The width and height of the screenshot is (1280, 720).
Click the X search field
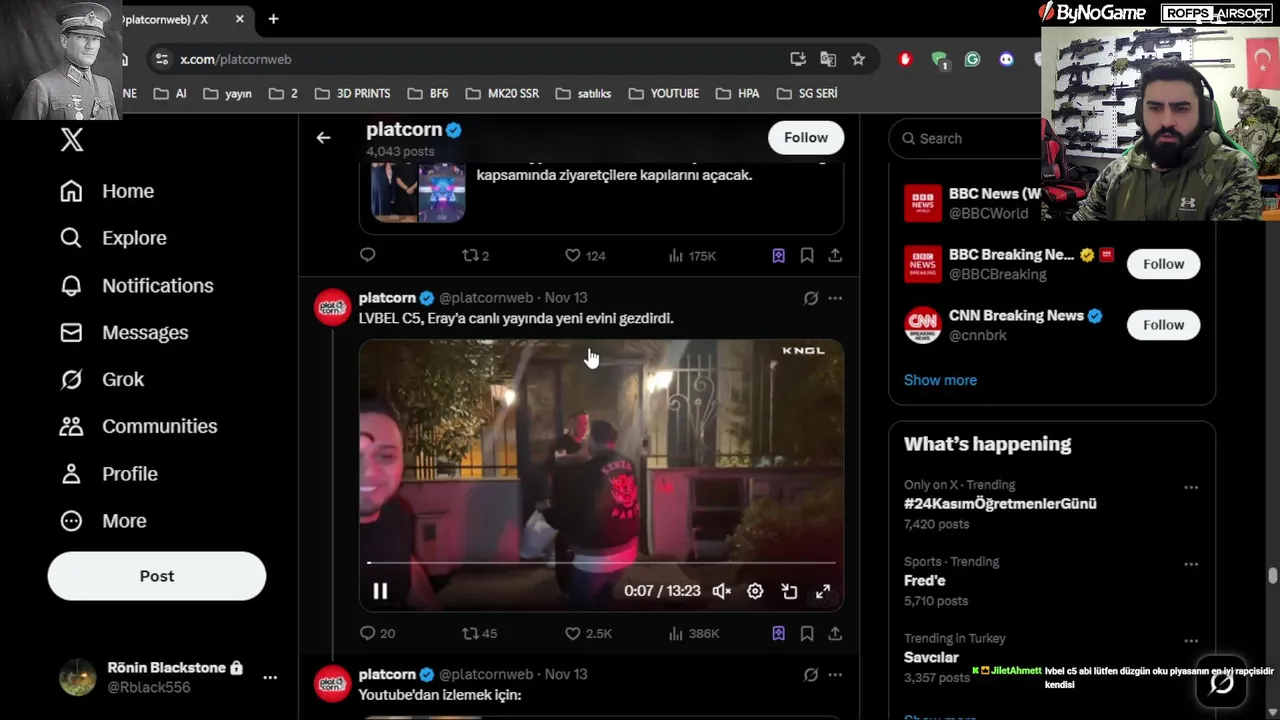(968, 138)
